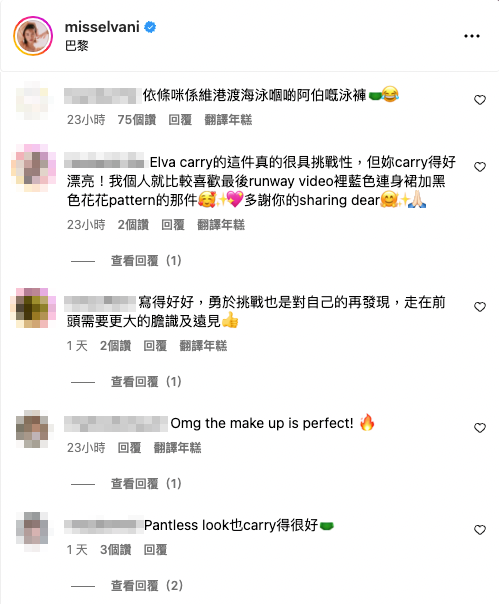Image resolution: width=499 pixels, height=604 pixels.
Task: Open the avatar of the Omg make up commenter
Action: [33, 429]
